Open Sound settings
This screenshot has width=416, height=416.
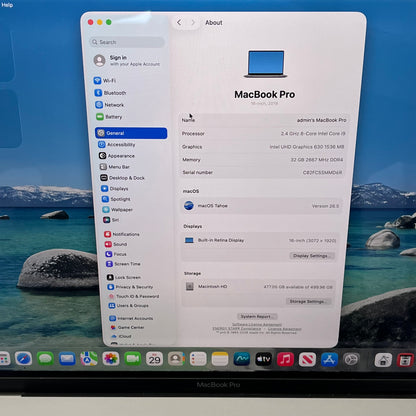pos(116,244)
